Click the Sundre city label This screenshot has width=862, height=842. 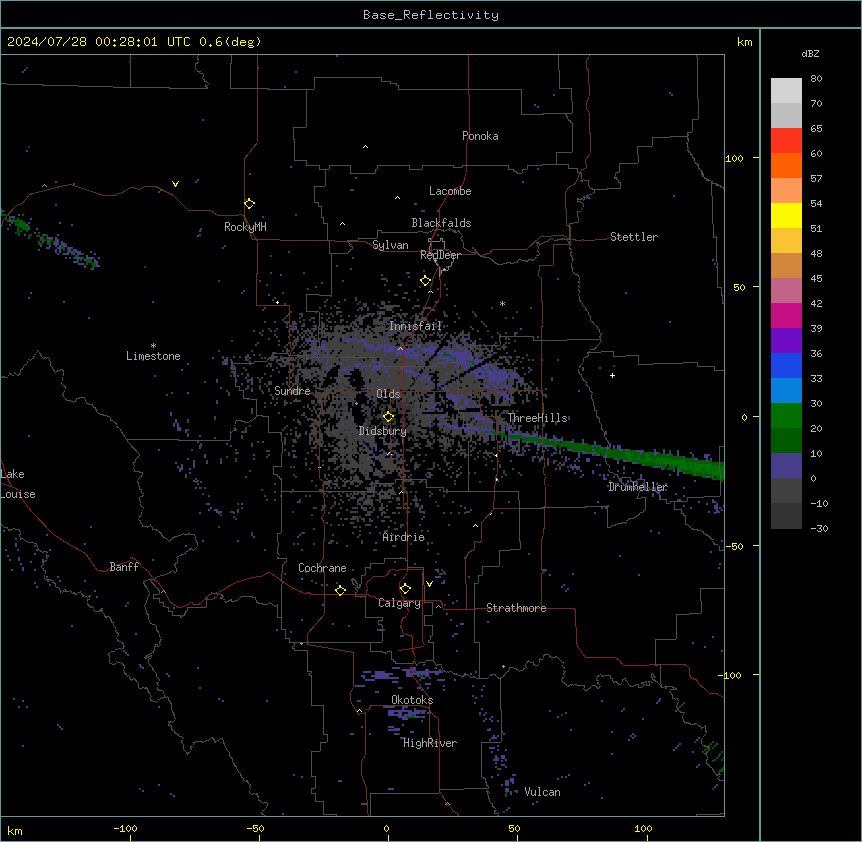click(x=292, y=391)
